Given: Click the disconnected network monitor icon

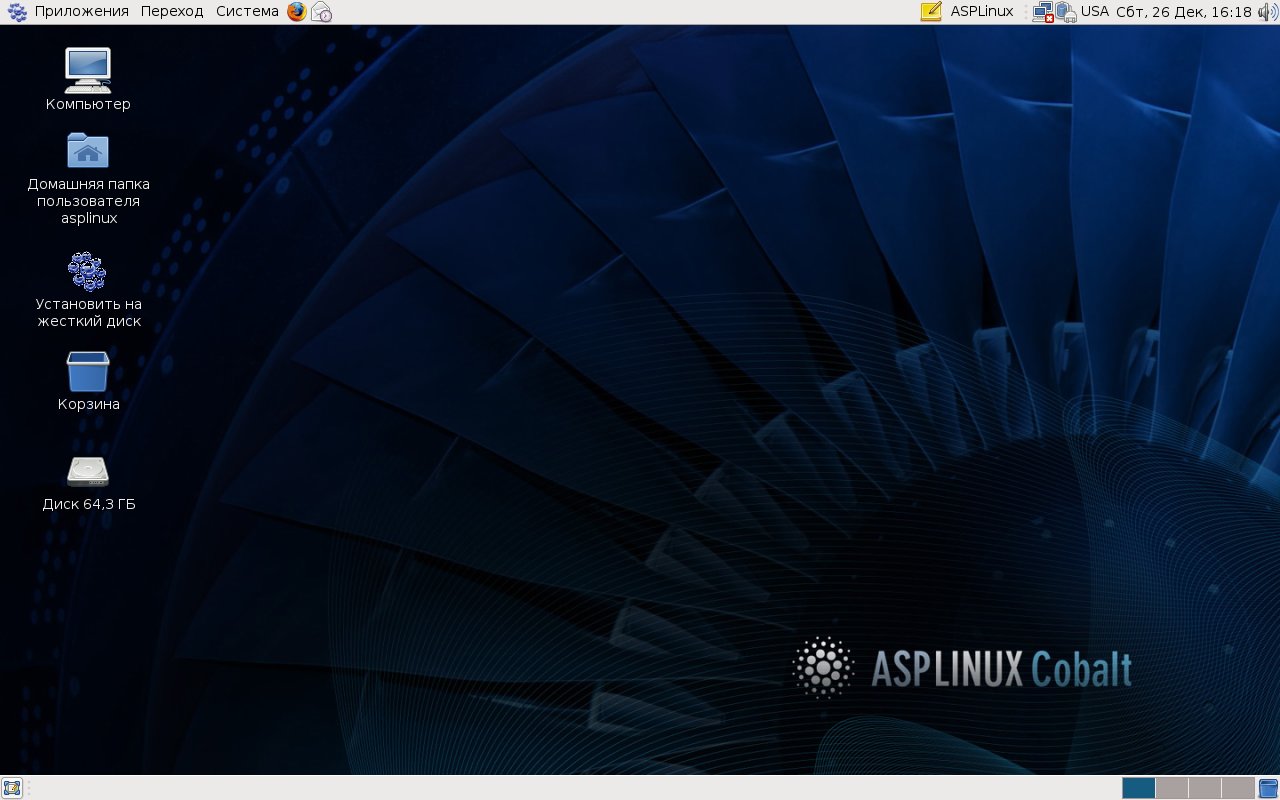Looking at the screenshot, I should click(x=1043, y=12).
